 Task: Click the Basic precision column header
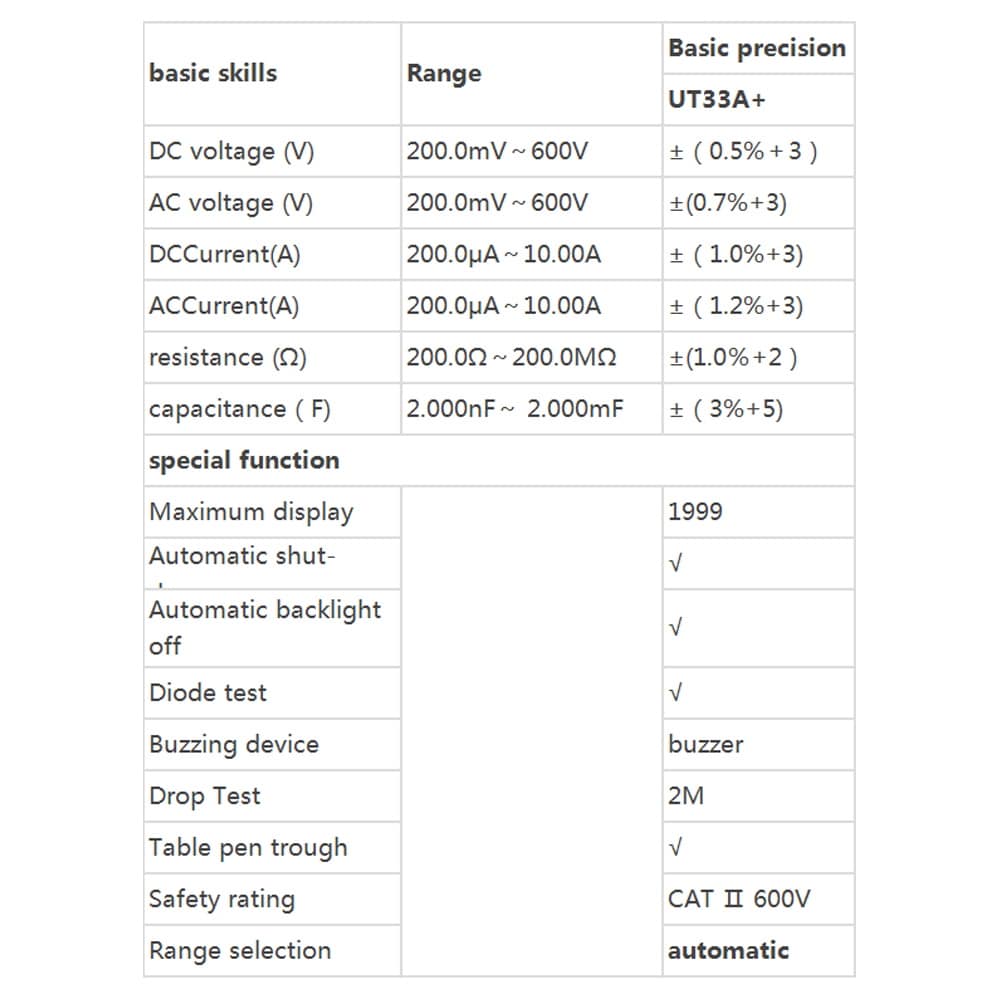point(757,48)
